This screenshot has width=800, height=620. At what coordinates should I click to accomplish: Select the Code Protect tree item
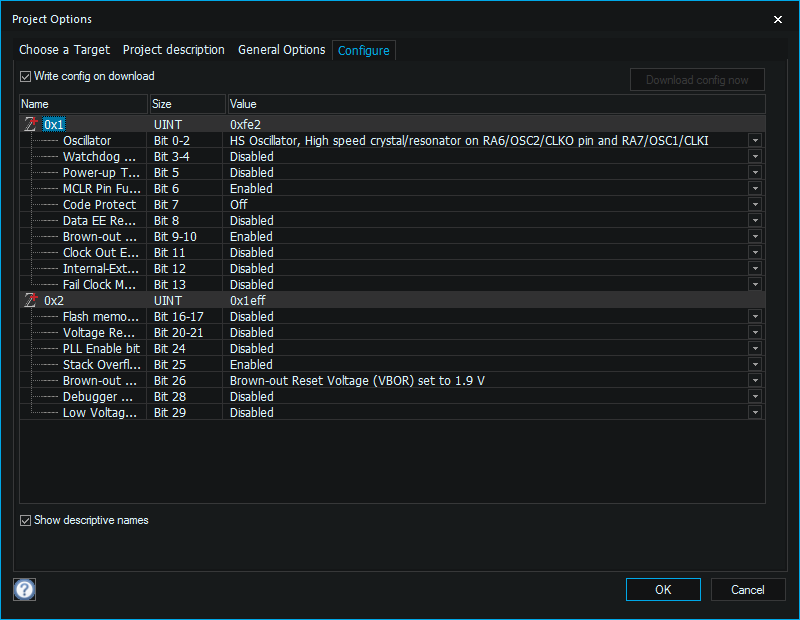(x=99, y=205)
